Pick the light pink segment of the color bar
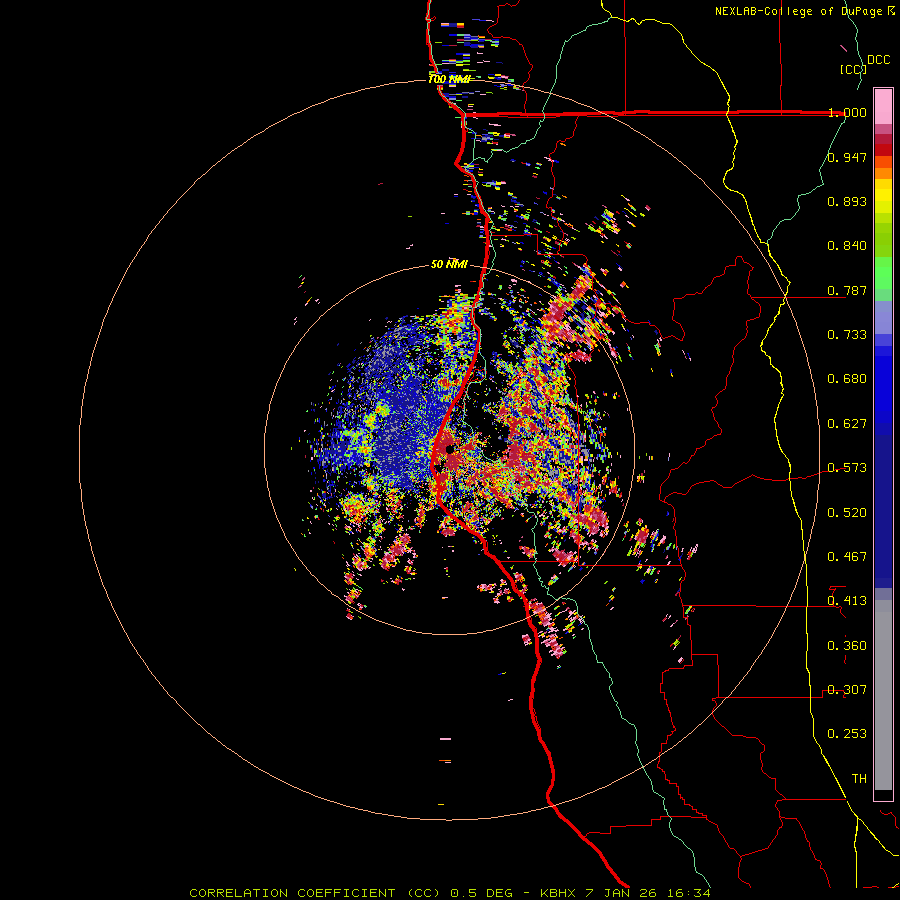The image size is (900, 900). tap(883, 106)
